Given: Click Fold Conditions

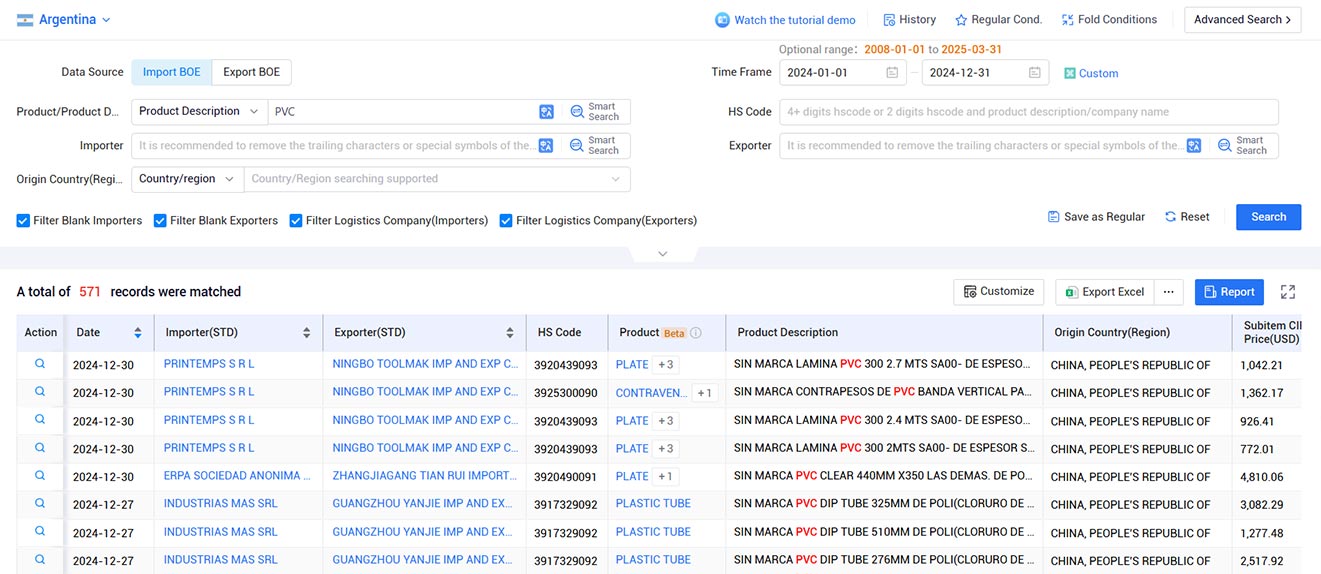Looking at the screenshot, I should click(1109, 20).
